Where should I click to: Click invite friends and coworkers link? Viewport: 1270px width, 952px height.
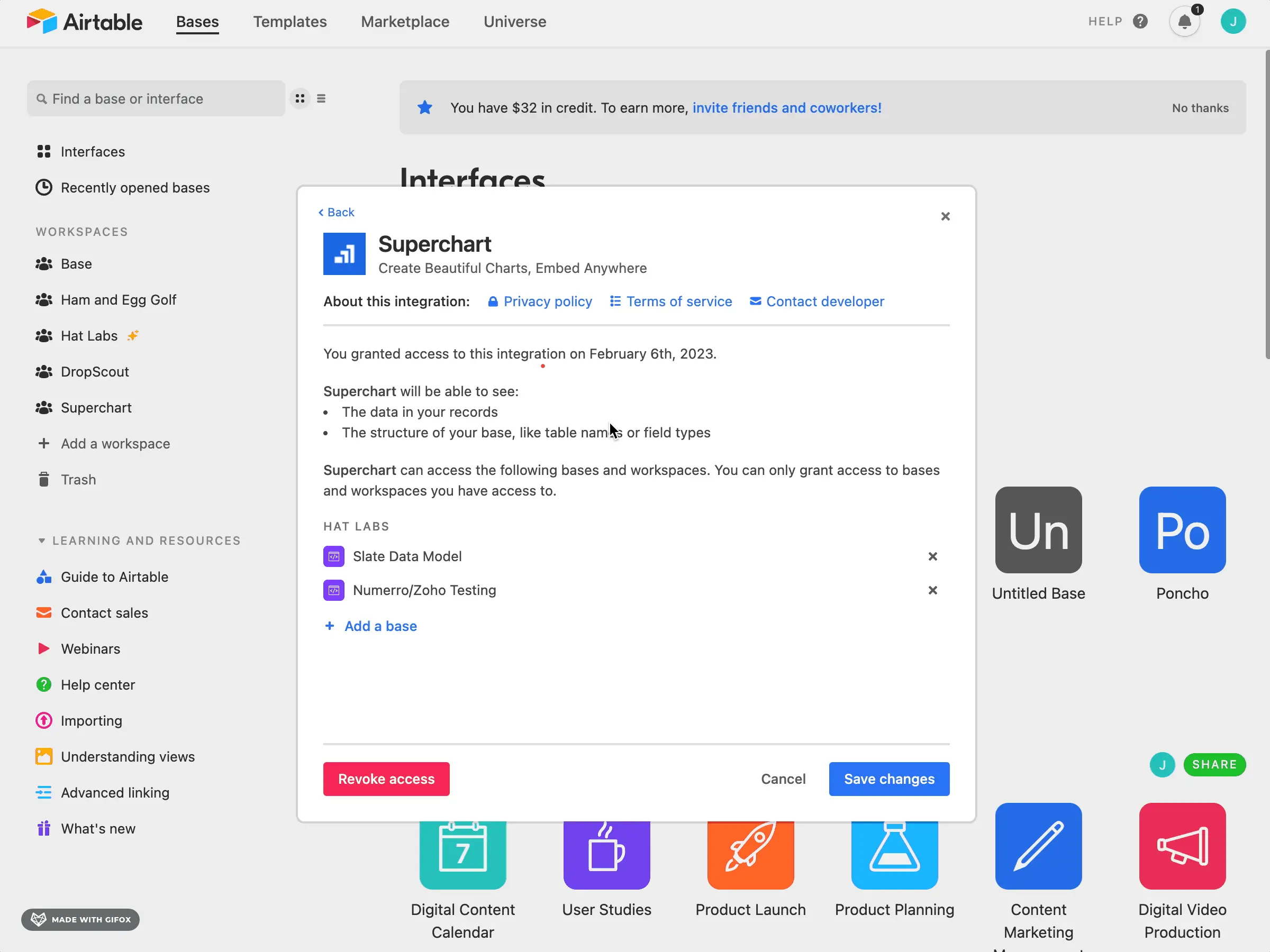[786, 108]
